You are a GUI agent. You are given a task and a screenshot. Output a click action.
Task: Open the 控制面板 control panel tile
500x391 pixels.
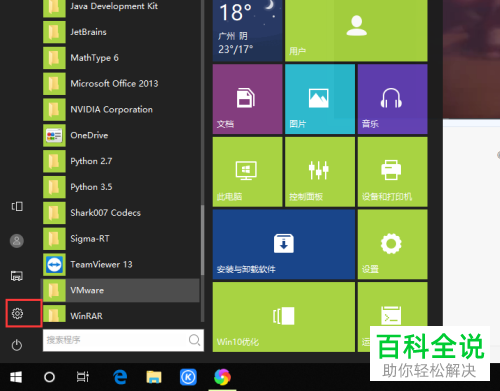320,172
